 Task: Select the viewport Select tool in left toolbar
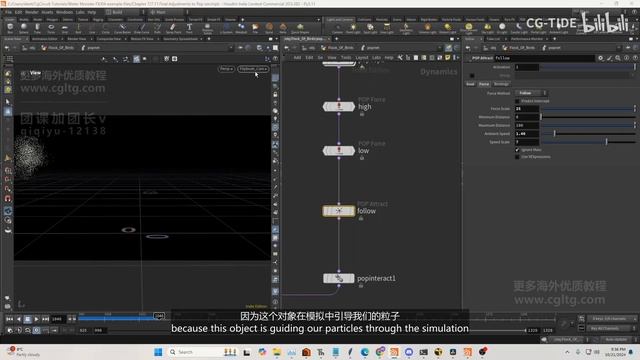pos(8,102)
